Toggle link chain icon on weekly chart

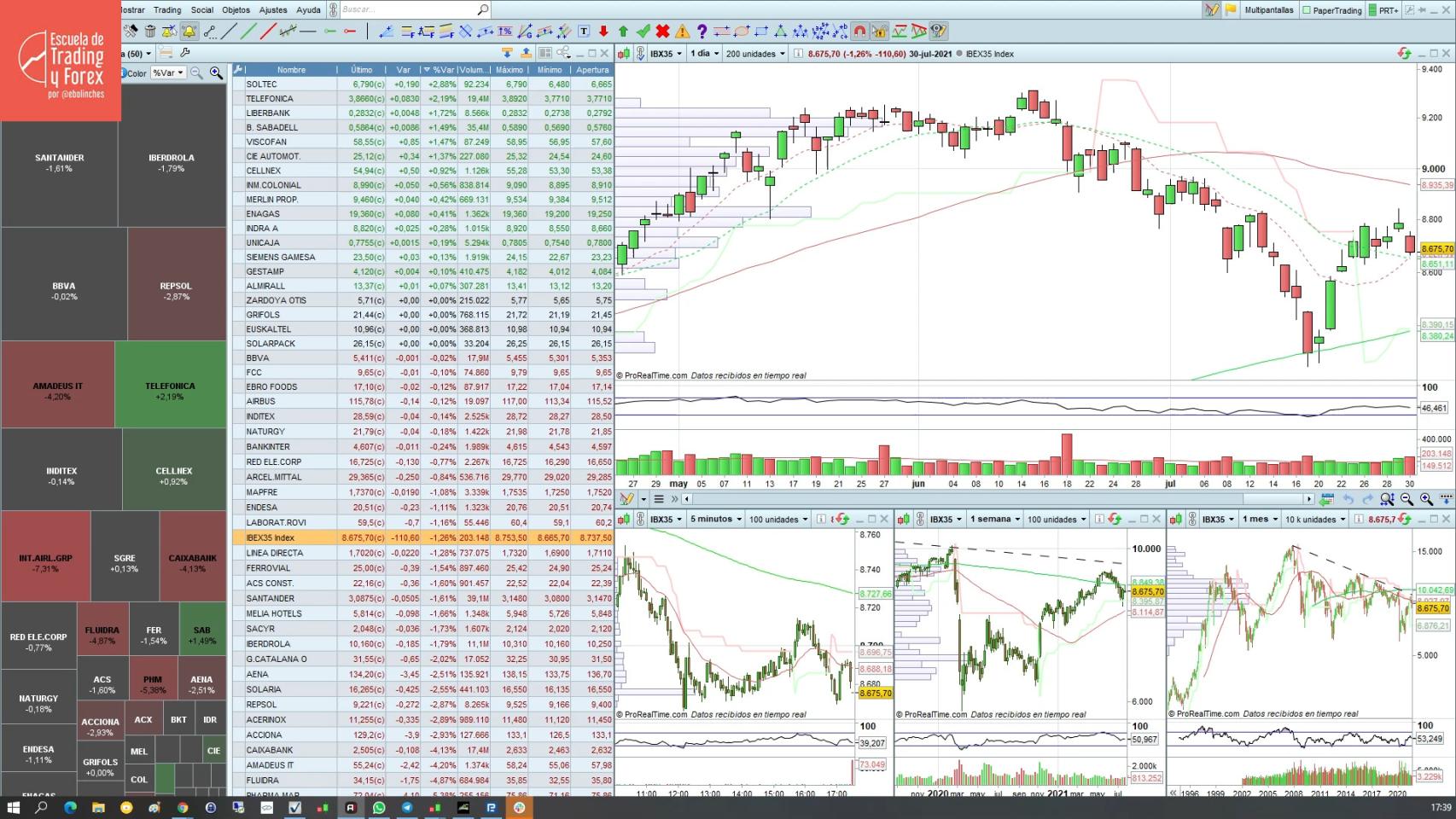point(920,519)
